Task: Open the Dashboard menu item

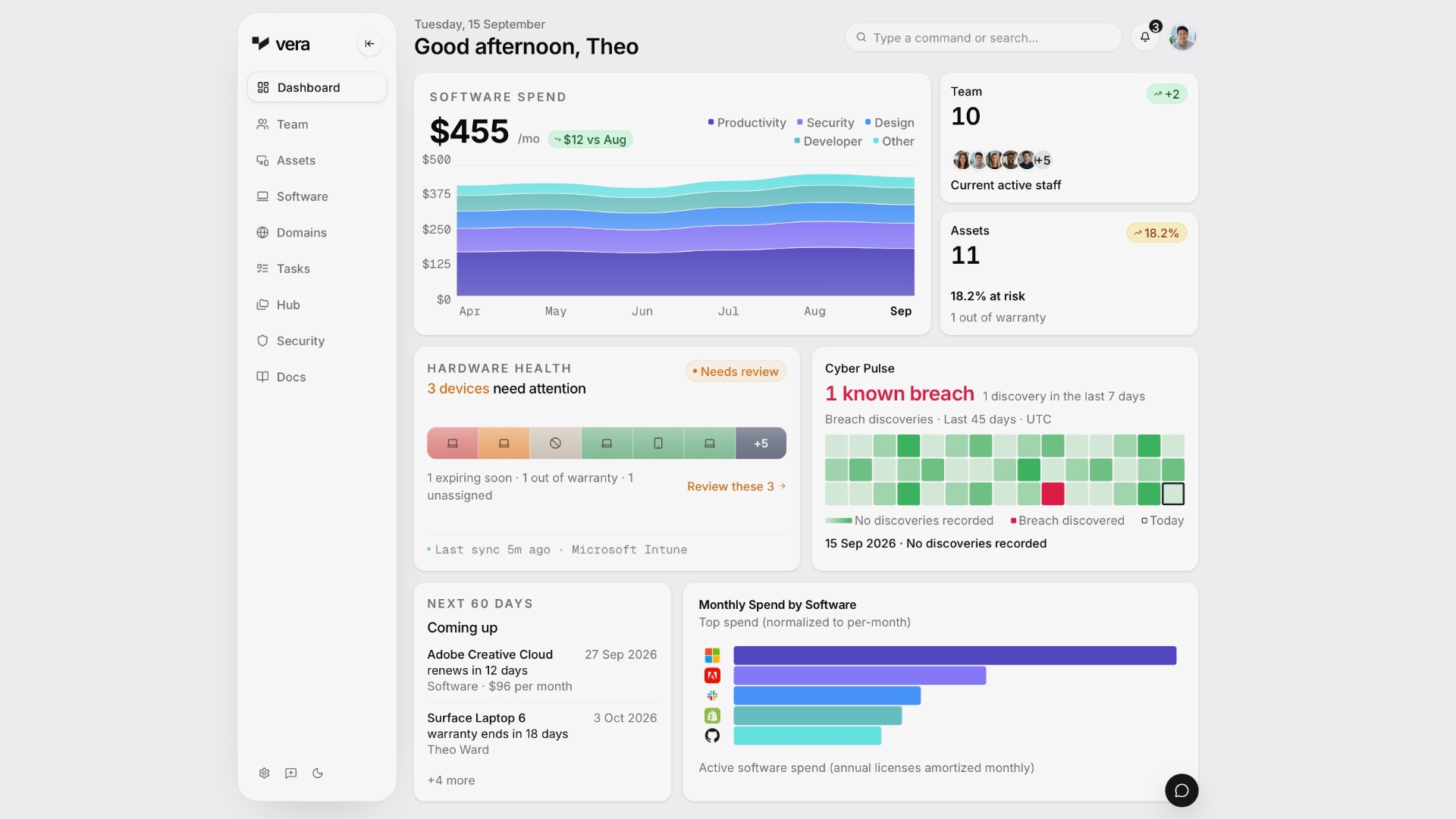Action: 317,87
